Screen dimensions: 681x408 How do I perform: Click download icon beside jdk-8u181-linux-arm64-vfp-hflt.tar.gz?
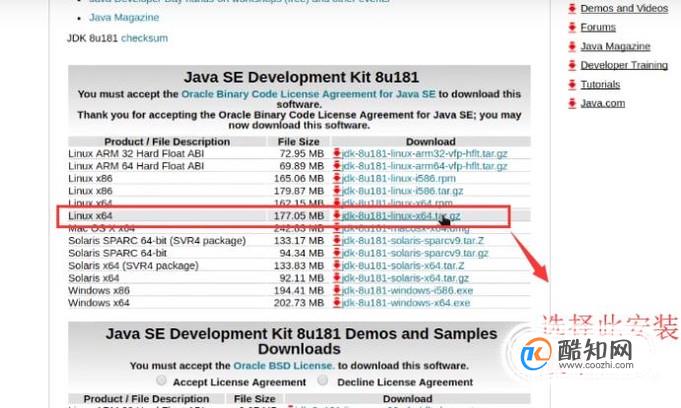click(x=337, y=166)
